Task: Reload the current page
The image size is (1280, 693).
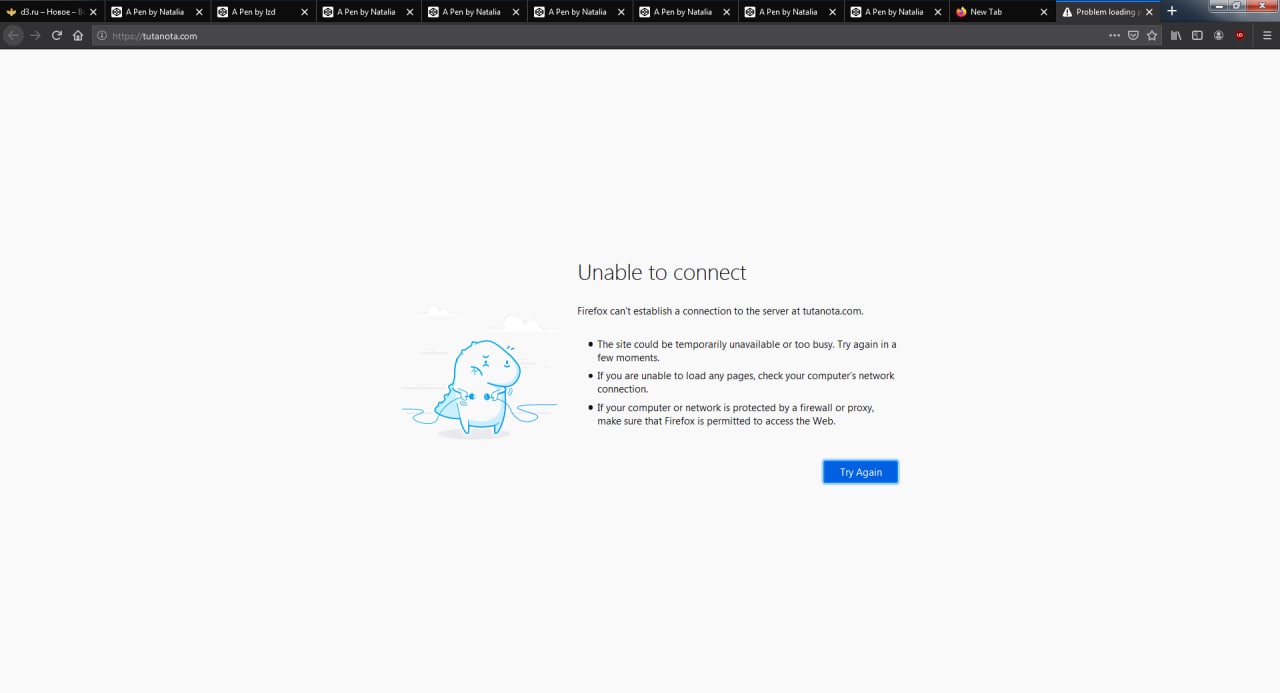Action: tap(57, 35)
